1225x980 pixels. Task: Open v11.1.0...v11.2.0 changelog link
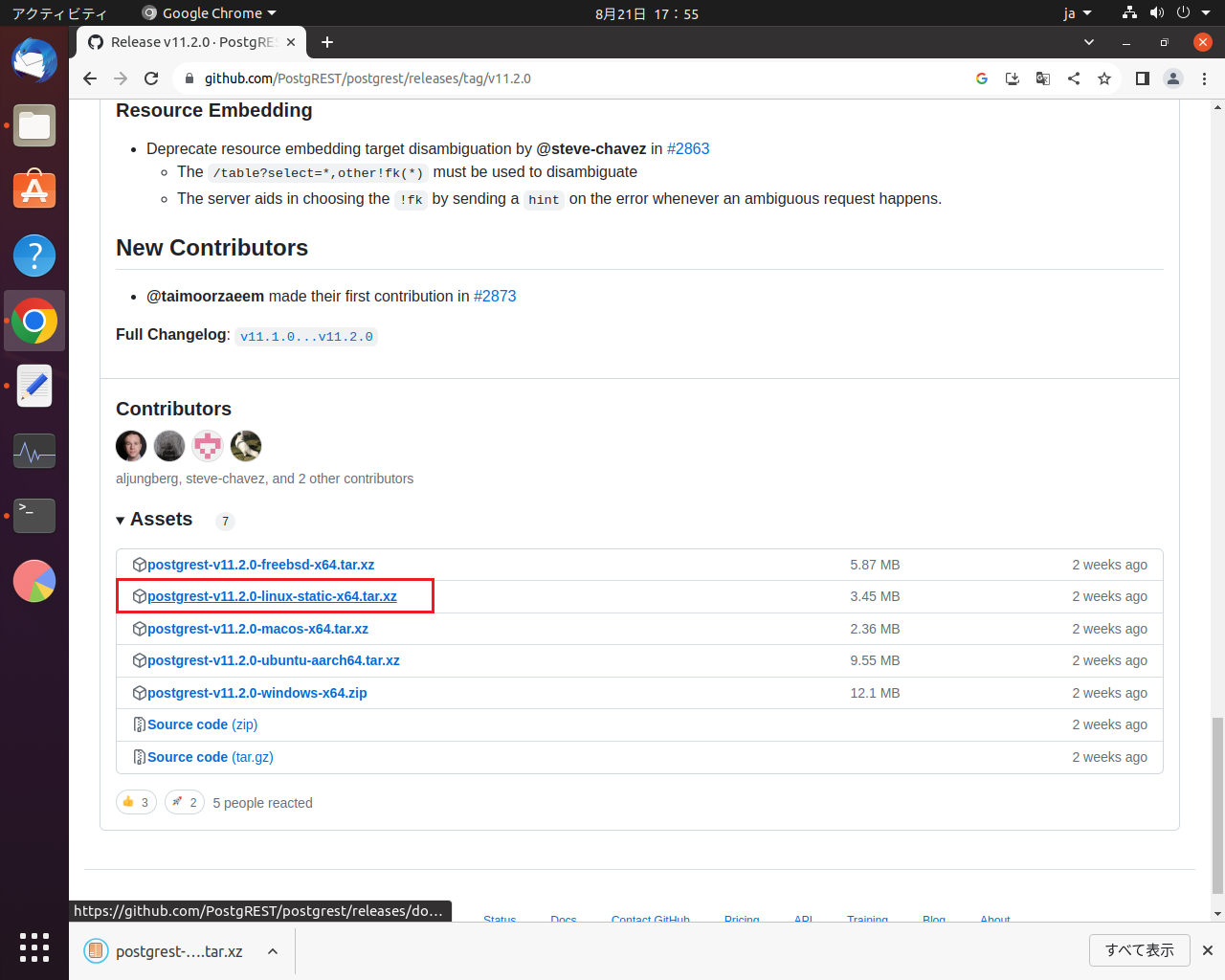point(306,336)
